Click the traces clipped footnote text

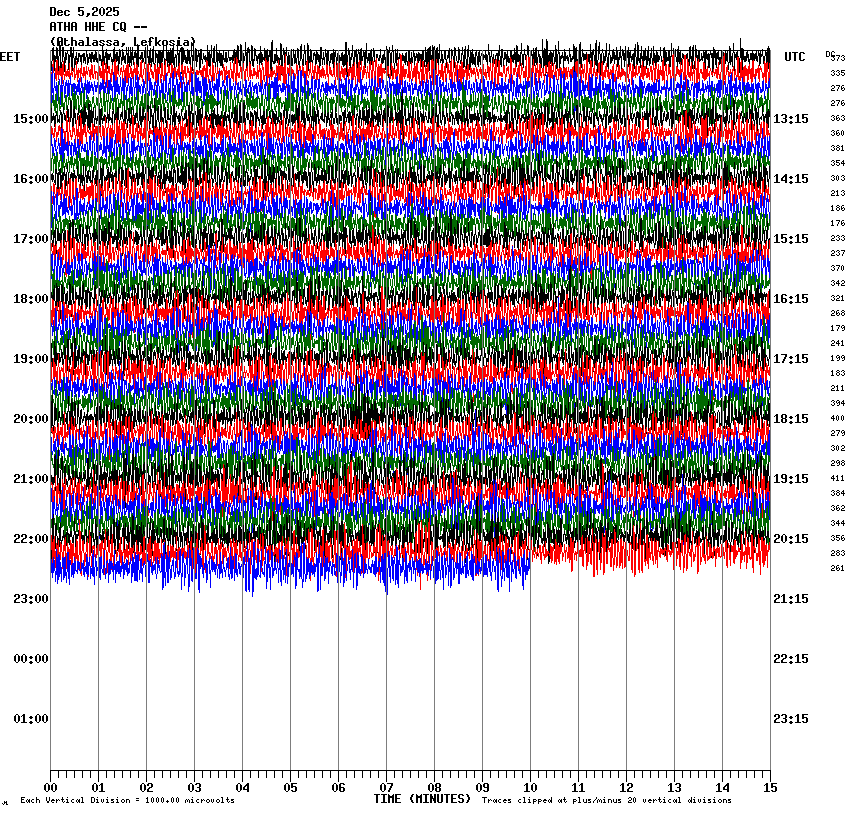click(606, 800)
